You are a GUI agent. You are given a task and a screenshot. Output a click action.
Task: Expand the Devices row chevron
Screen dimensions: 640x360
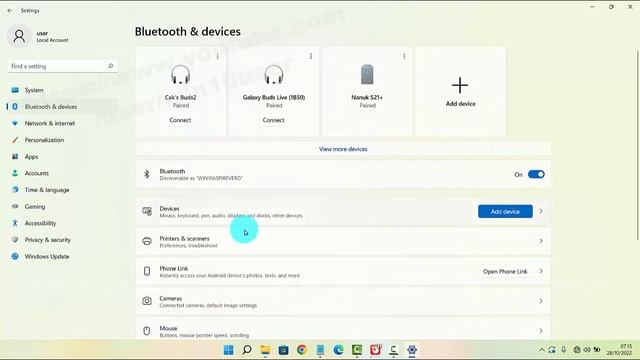541,211
